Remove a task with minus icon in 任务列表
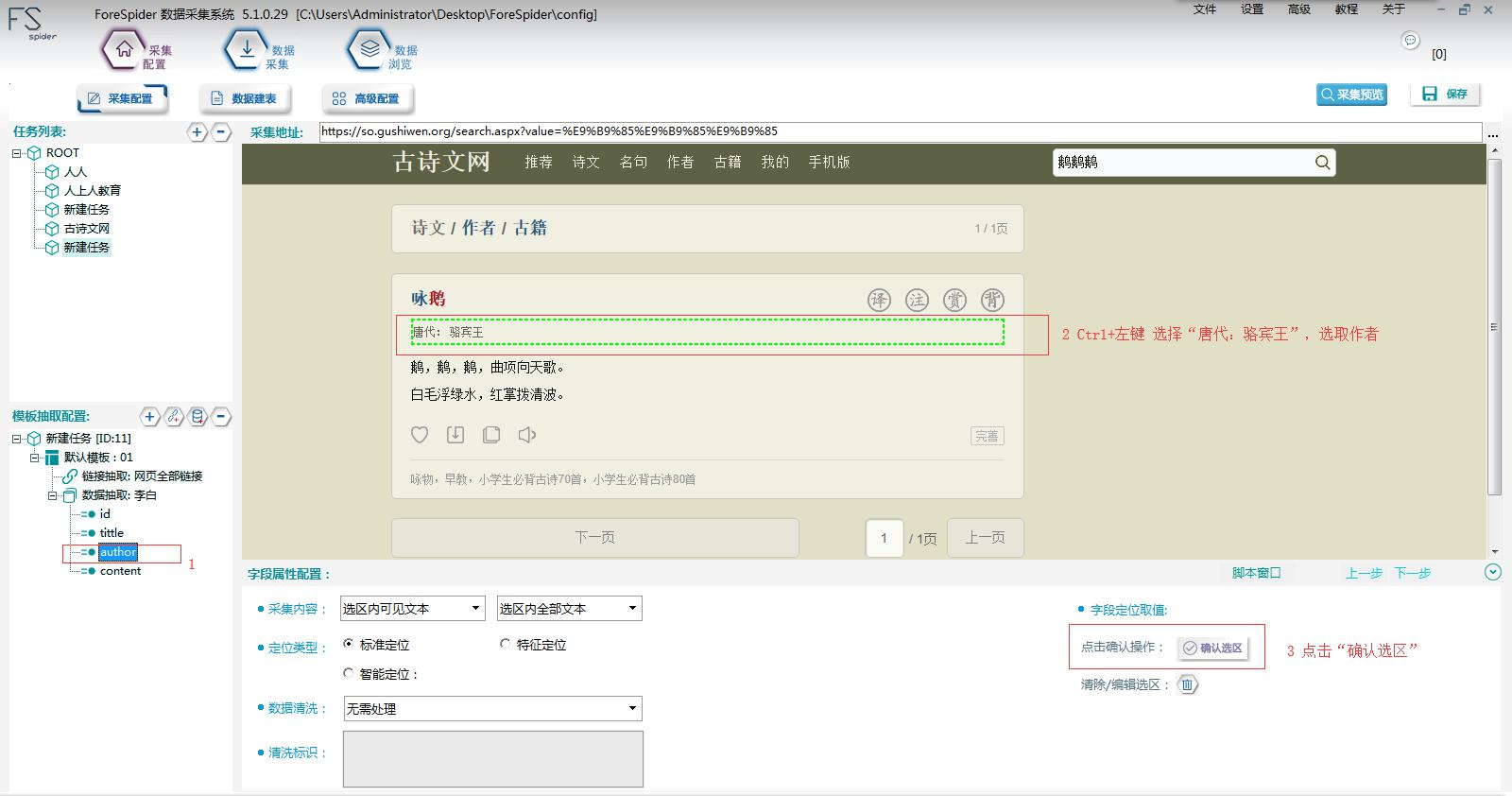This screenshot has height=796, width=1512. tap(220, 132)
